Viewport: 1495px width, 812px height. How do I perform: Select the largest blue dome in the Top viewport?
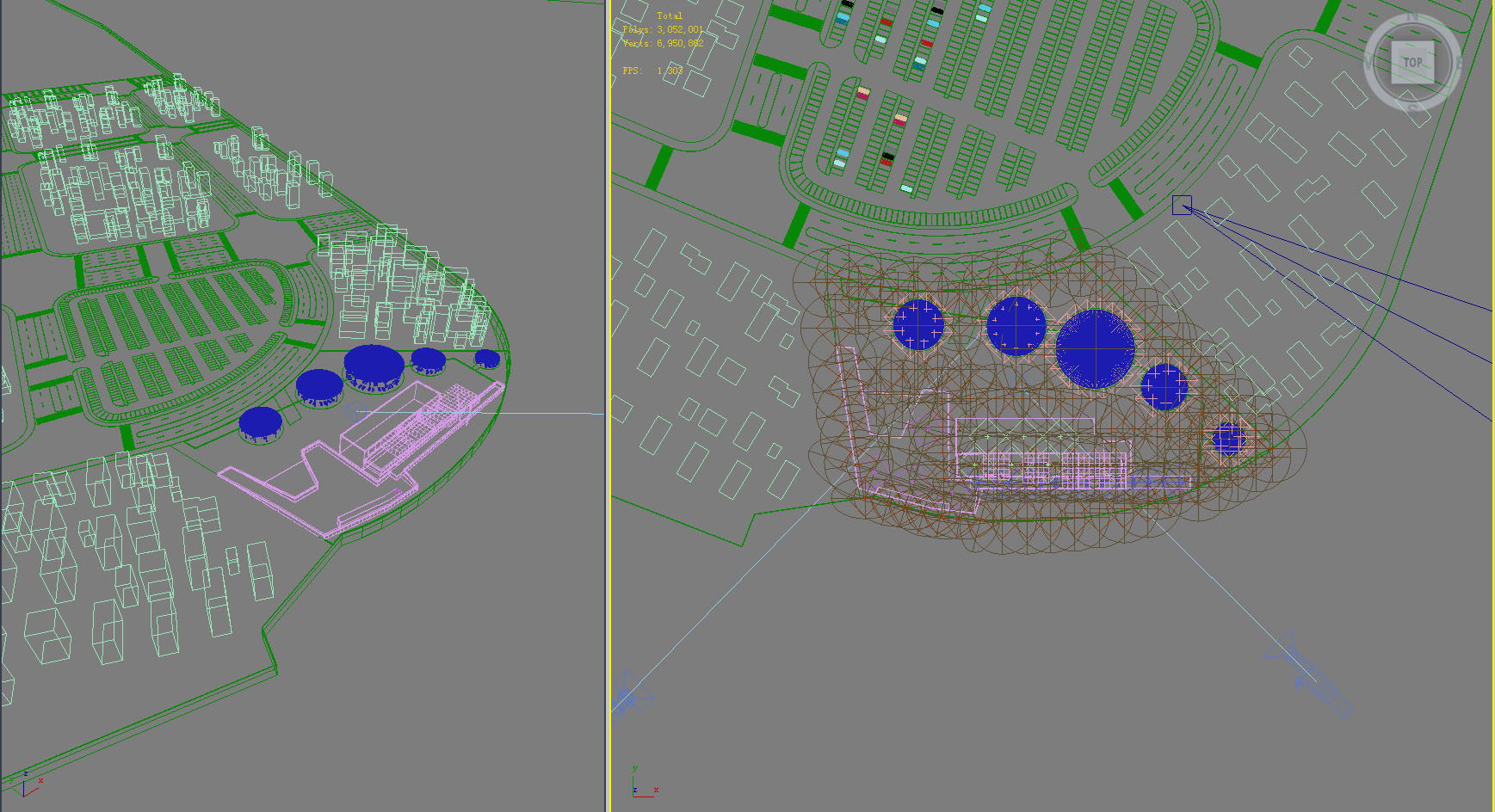tap(1095, 348)
